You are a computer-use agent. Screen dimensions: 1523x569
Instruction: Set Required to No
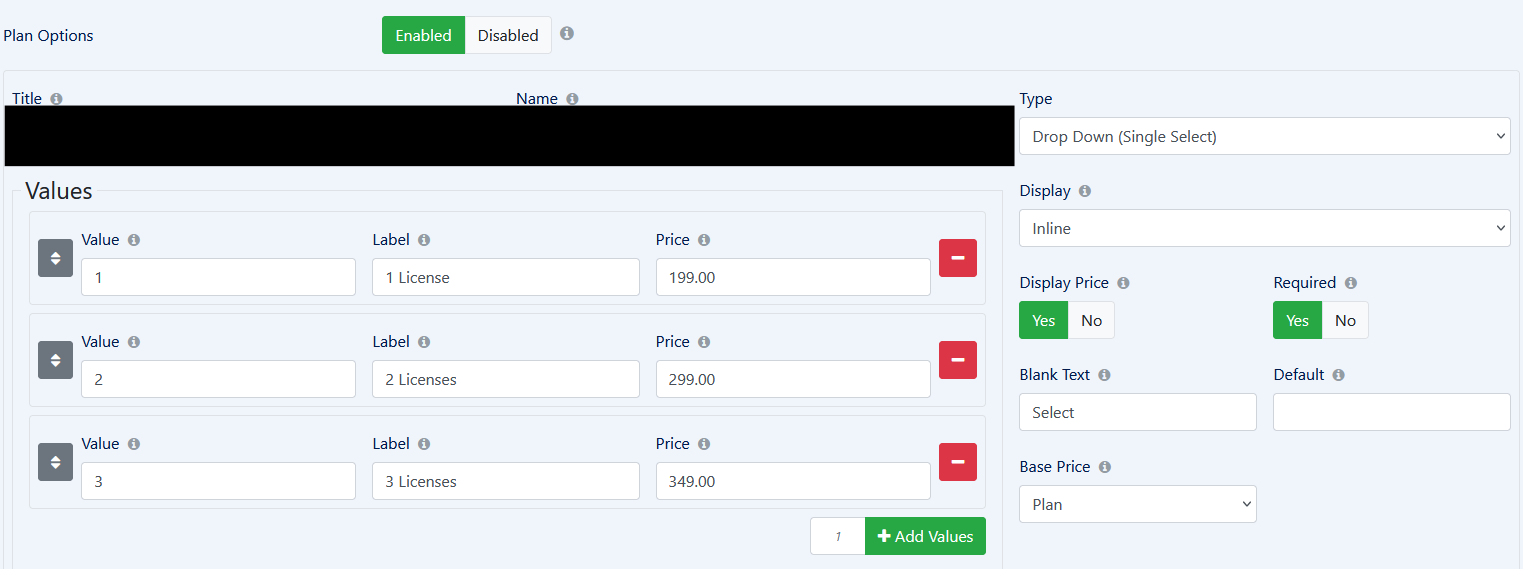(x=1345, y=320)
